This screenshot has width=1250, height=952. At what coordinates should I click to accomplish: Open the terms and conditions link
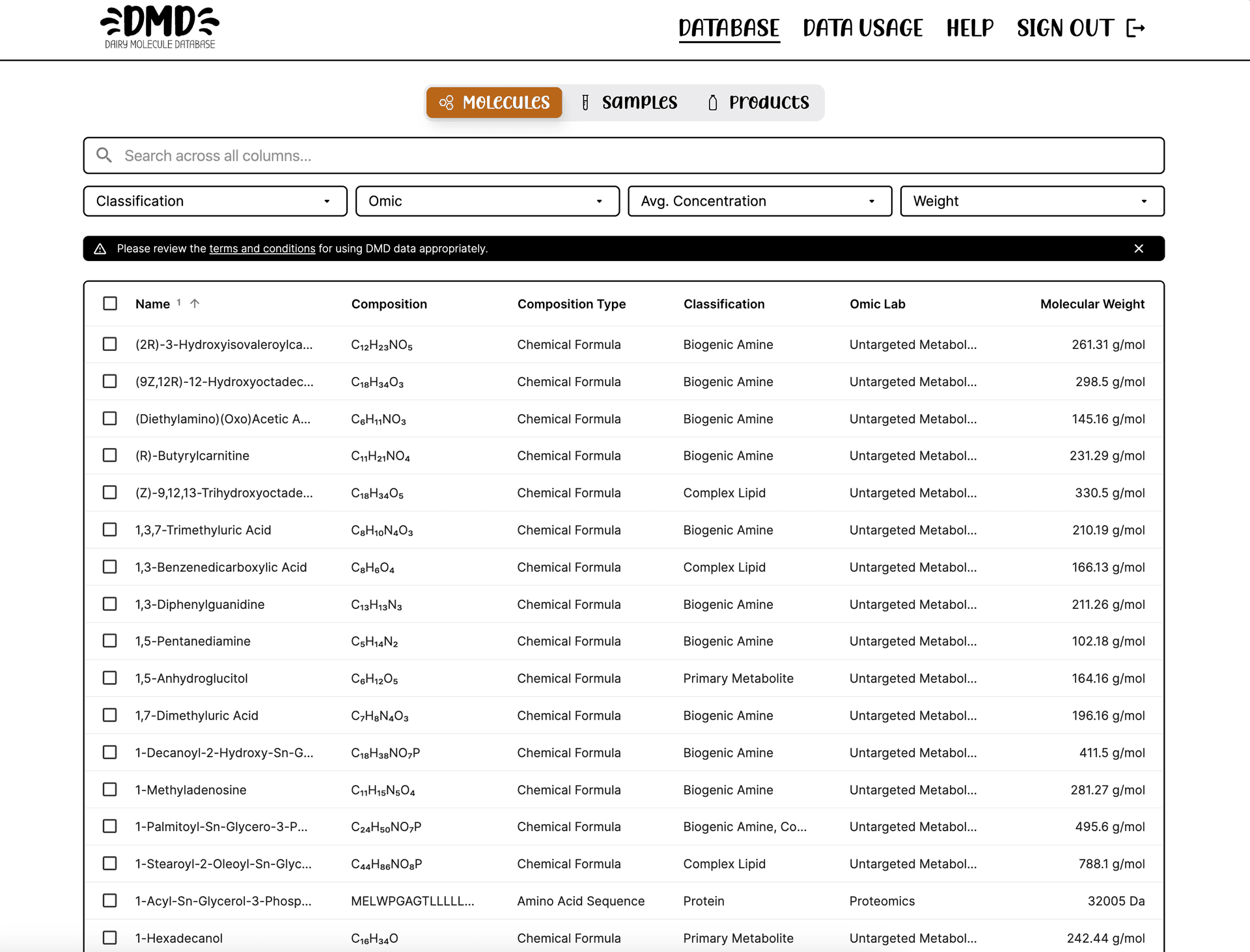[262, 248]
